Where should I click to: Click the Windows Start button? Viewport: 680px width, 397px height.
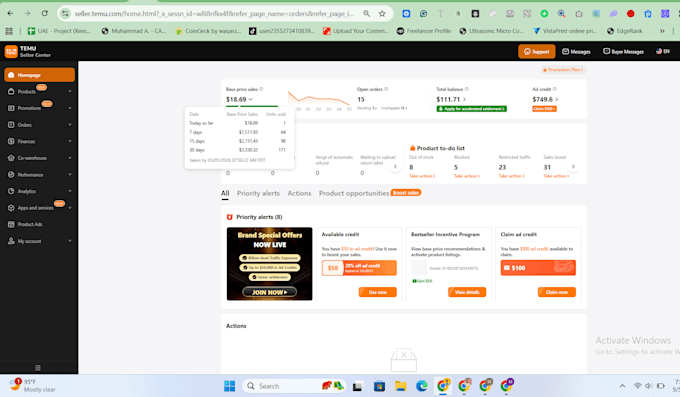(229, 386)
